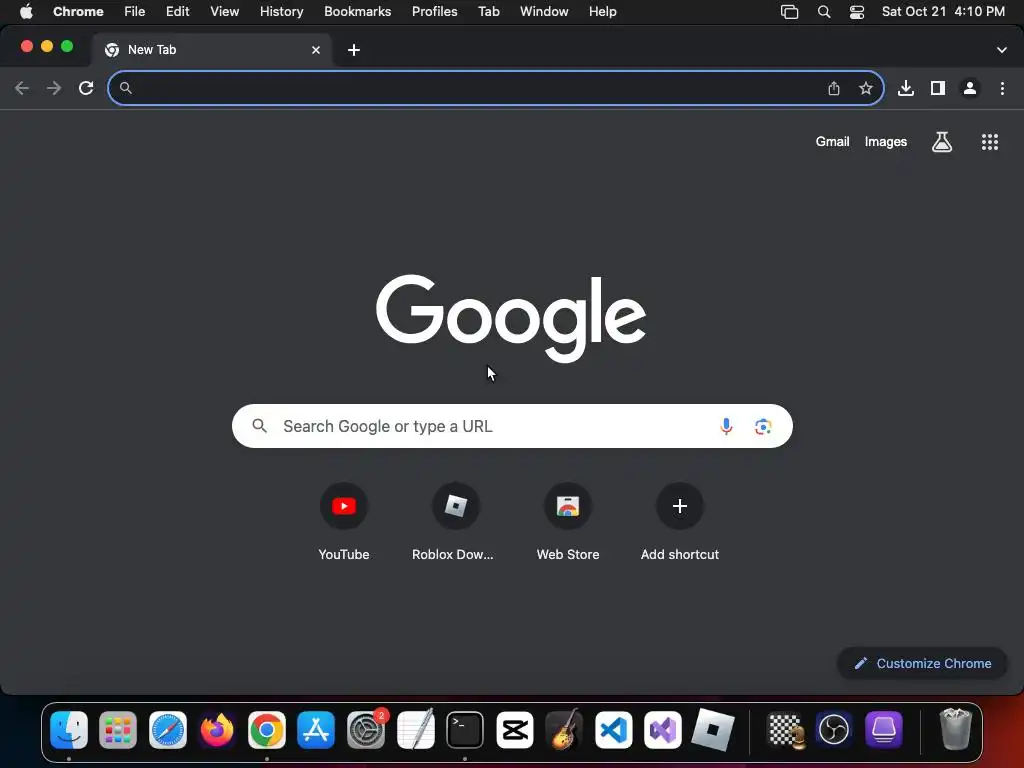This screenshot has height=768, width=1024.
Task: Launch Safari from the Dock
Action: (168, 729)
